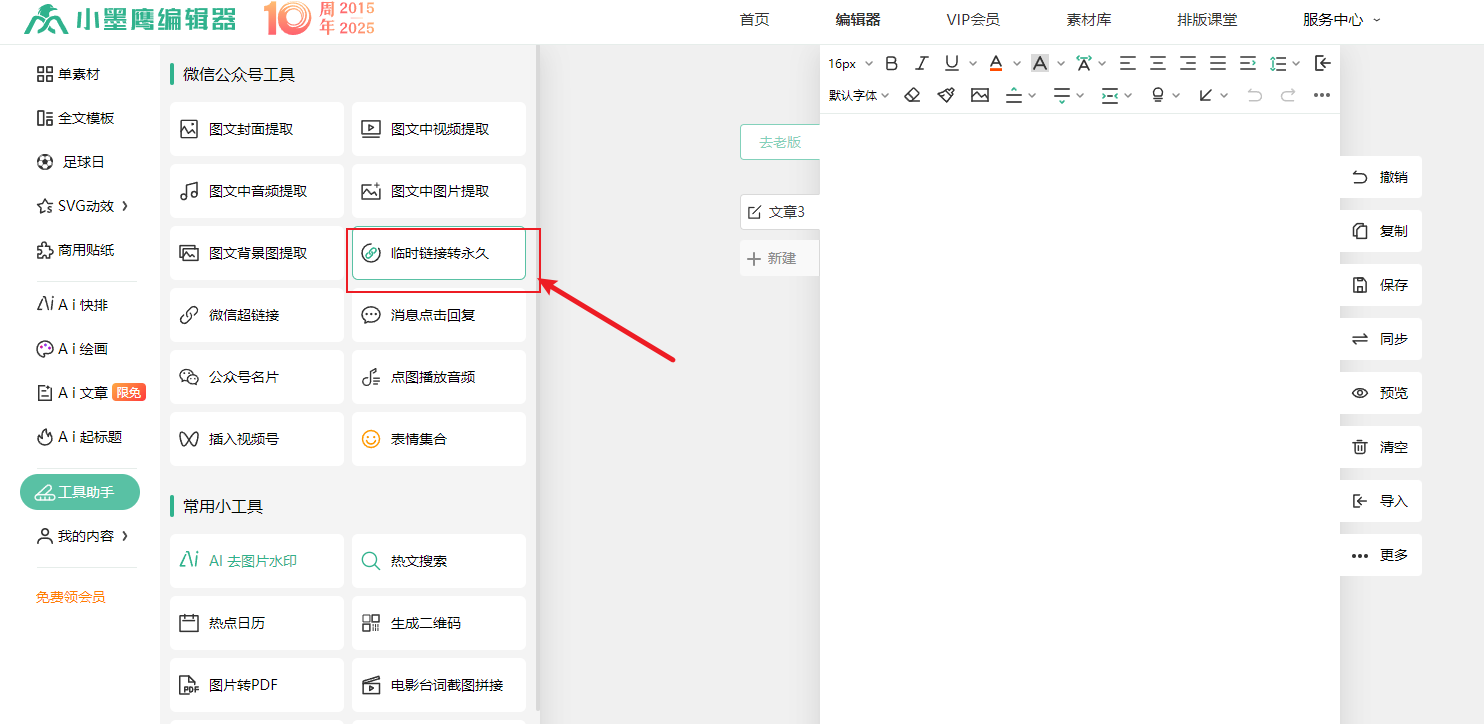Toggle italic text formatting
The width and height of the screenshot is (1484, 724).
(x=922, y=63)
